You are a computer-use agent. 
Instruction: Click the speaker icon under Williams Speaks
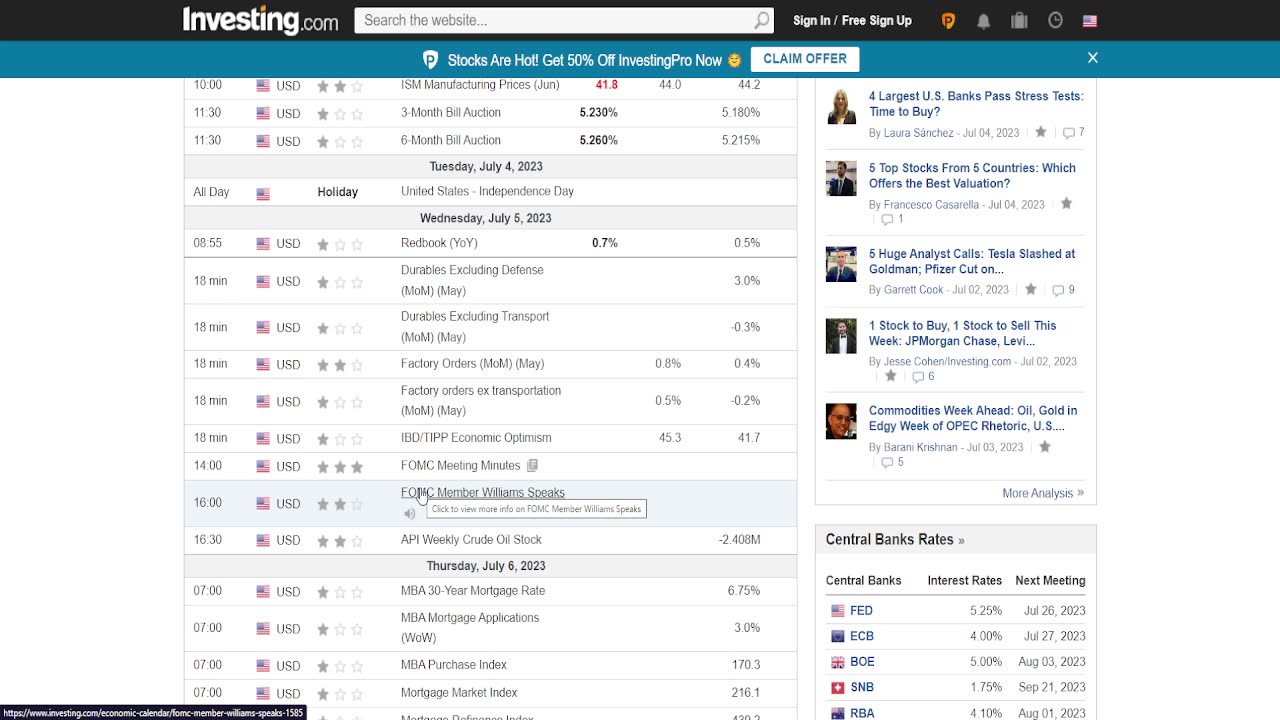409,514
